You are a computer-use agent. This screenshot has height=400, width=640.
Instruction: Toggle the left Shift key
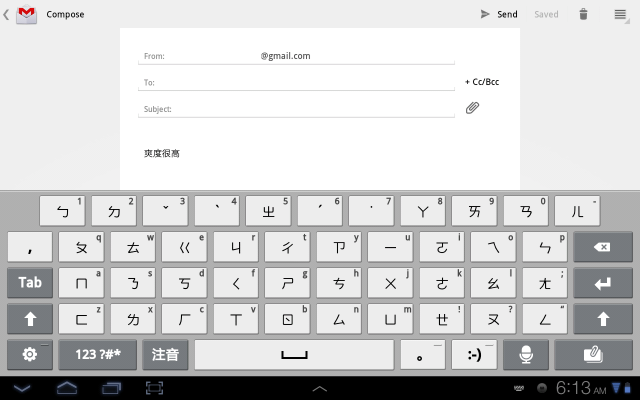30,319
